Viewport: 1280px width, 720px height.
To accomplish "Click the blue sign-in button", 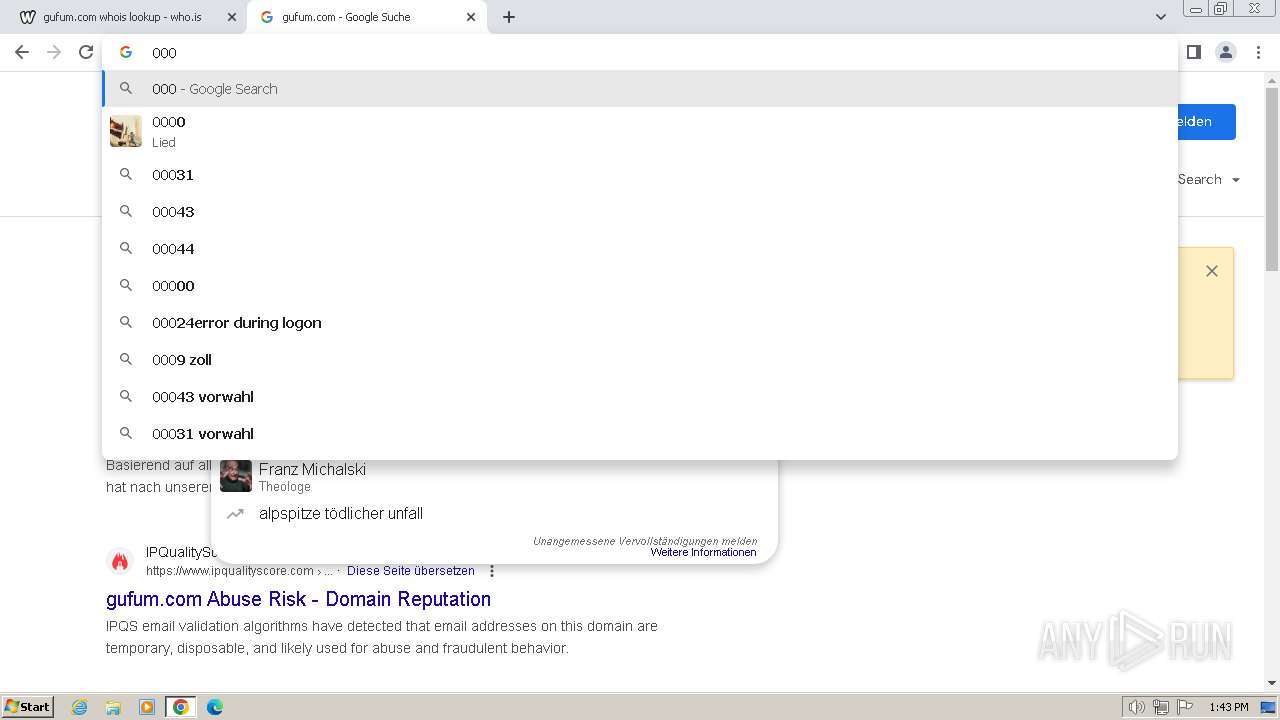I will [x=1206, y=121].
